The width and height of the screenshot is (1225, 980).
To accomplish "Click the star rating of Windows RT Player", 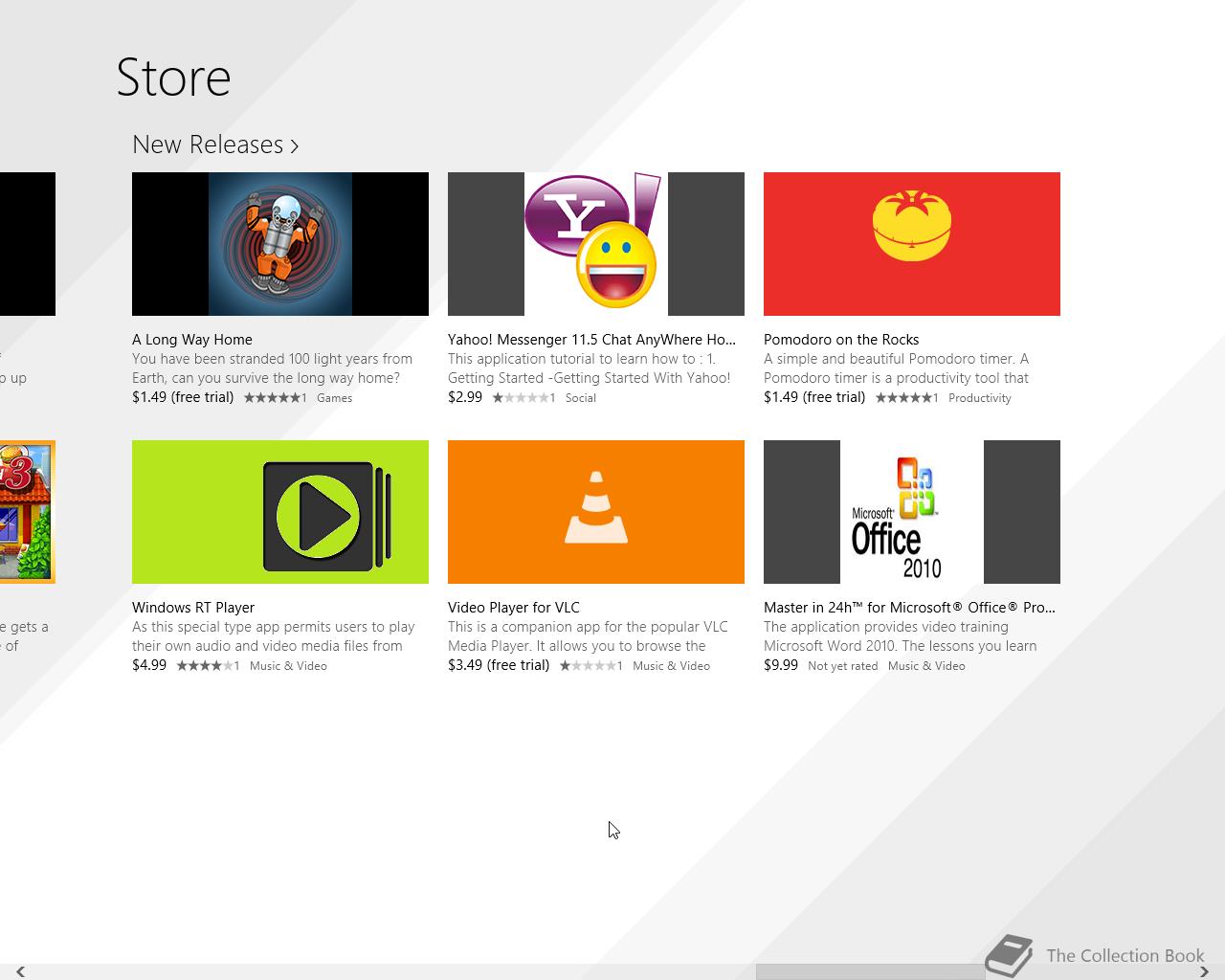I will 205,666.
